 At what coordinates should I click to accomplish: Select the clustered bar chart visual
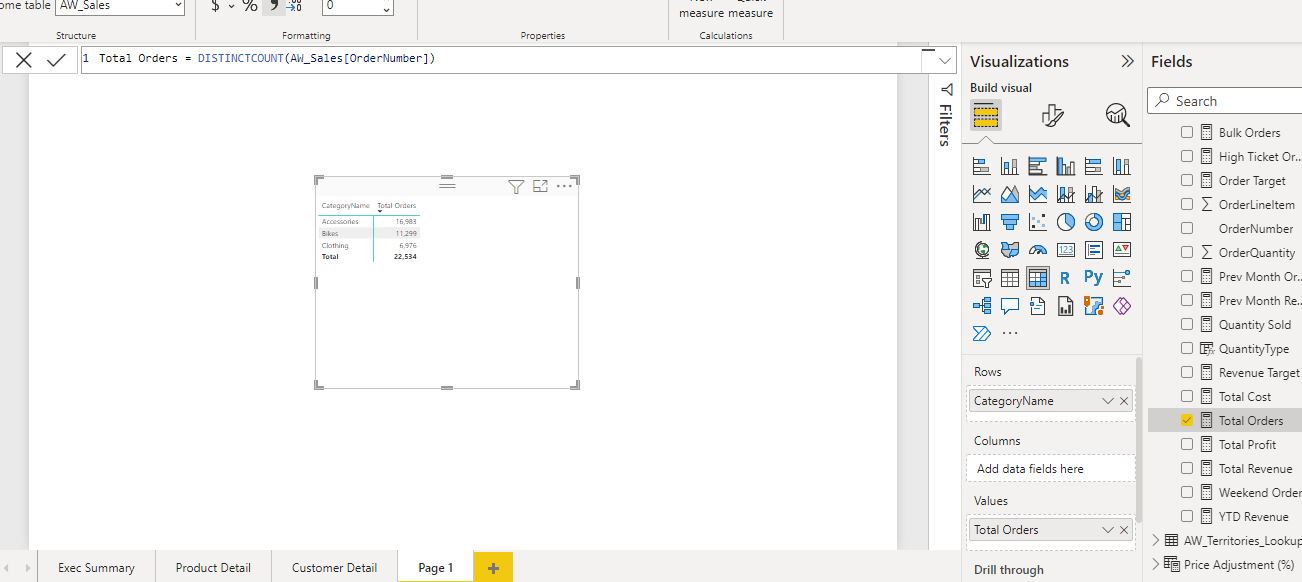click(1038, 166)
